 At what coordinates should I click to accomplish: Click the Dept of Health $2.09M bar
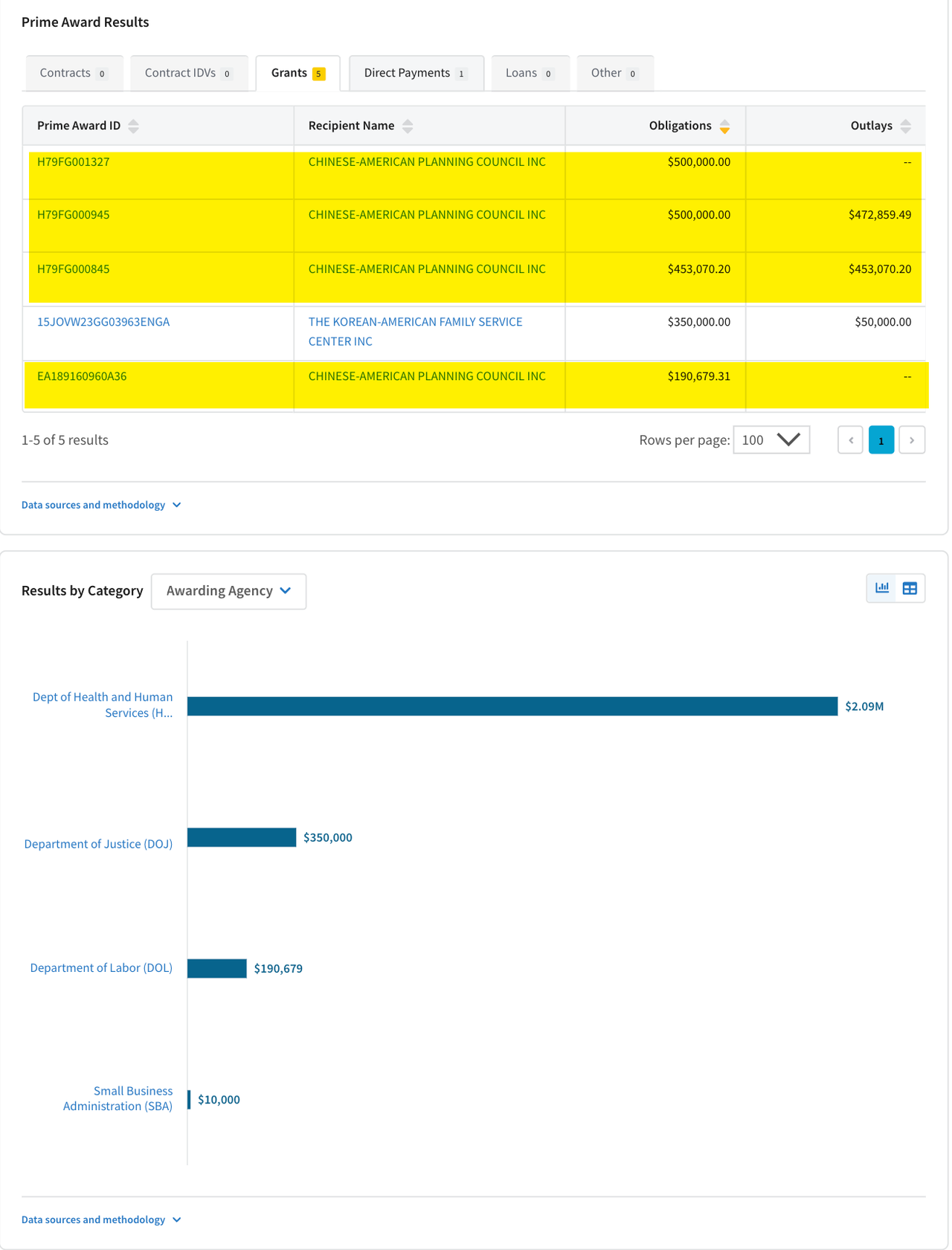tap(512, 706)
